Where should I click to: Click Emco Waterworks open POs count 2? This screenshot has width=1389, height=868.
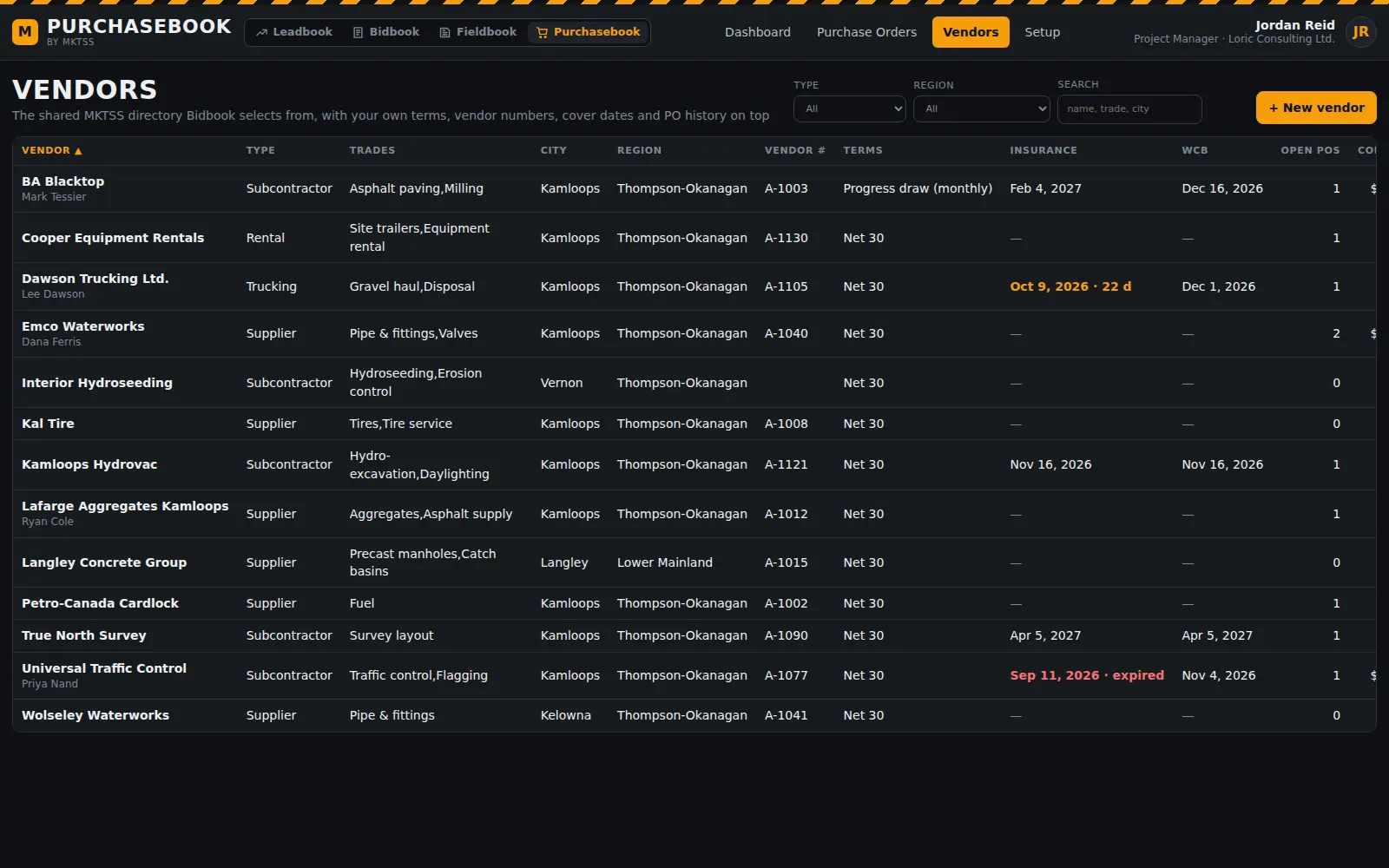pyautogui.click(x=1336, y=333)
